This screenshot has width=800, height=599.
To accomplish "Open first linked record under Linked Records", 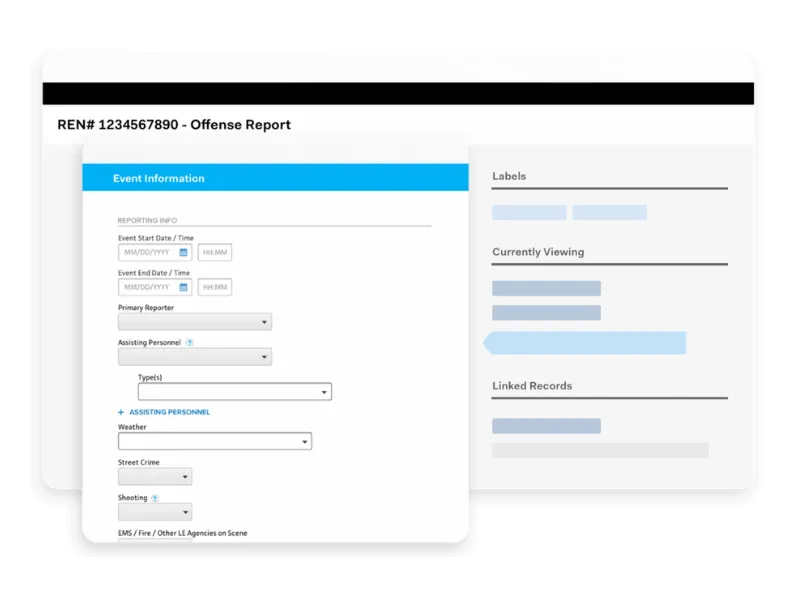I will [x=546, y=426].
